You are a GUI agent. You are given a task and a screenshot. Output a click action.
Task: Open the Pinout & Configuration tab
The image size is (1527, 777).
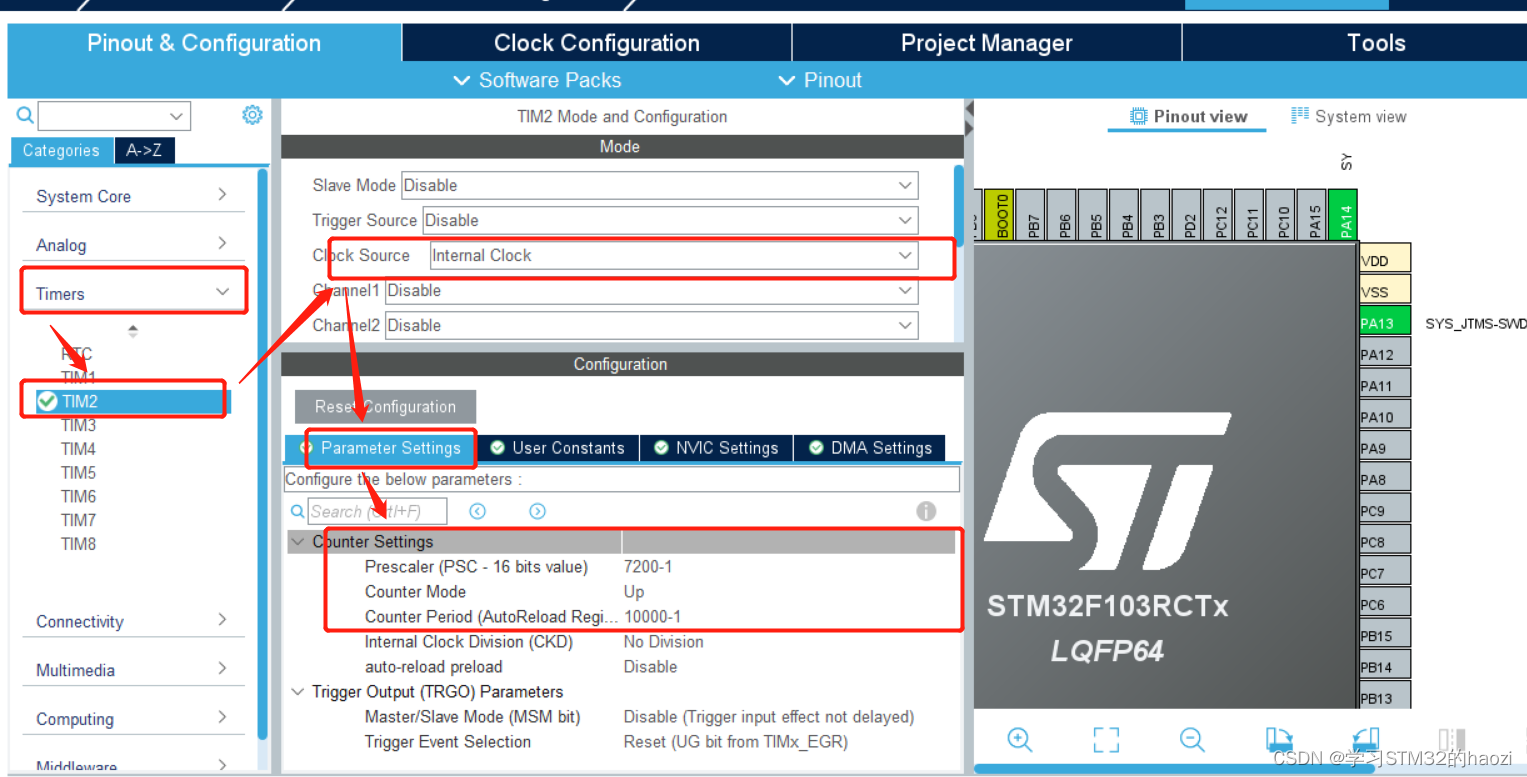click(204, 43)
